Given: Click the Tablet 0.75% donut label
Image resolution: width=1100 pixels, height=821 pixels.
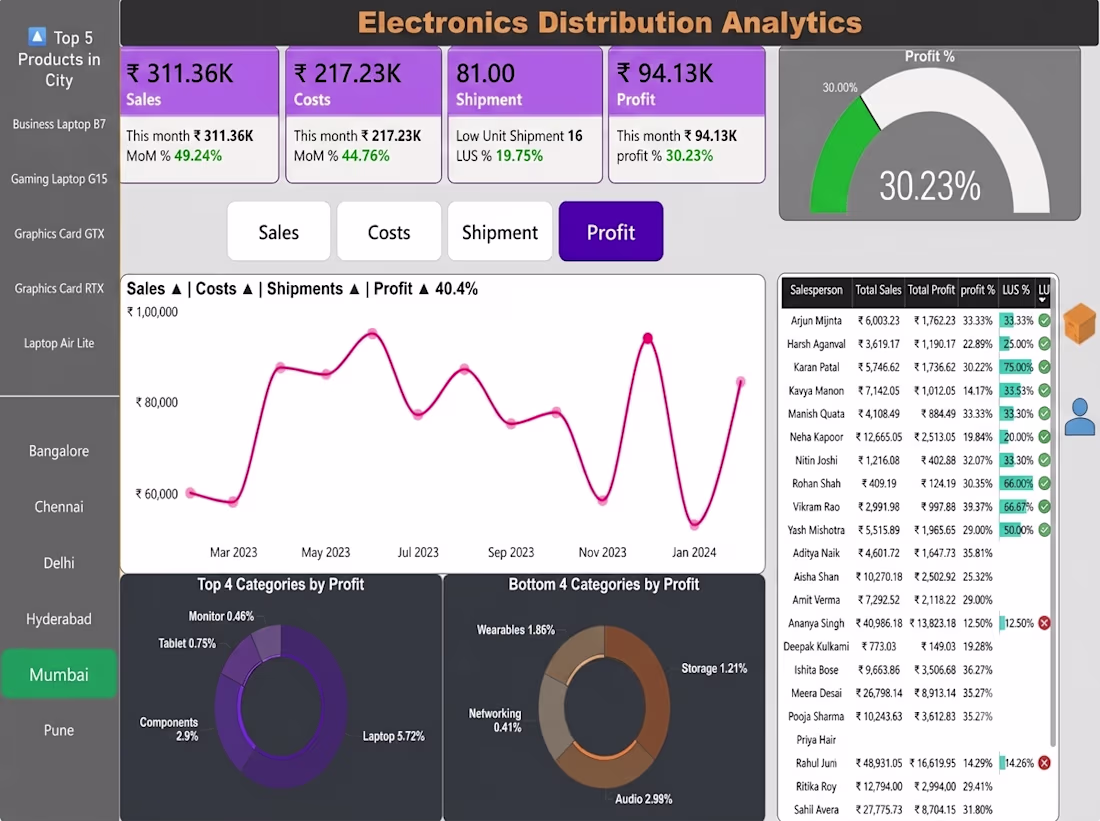Looking at the screenshot, I should [187, 643].
